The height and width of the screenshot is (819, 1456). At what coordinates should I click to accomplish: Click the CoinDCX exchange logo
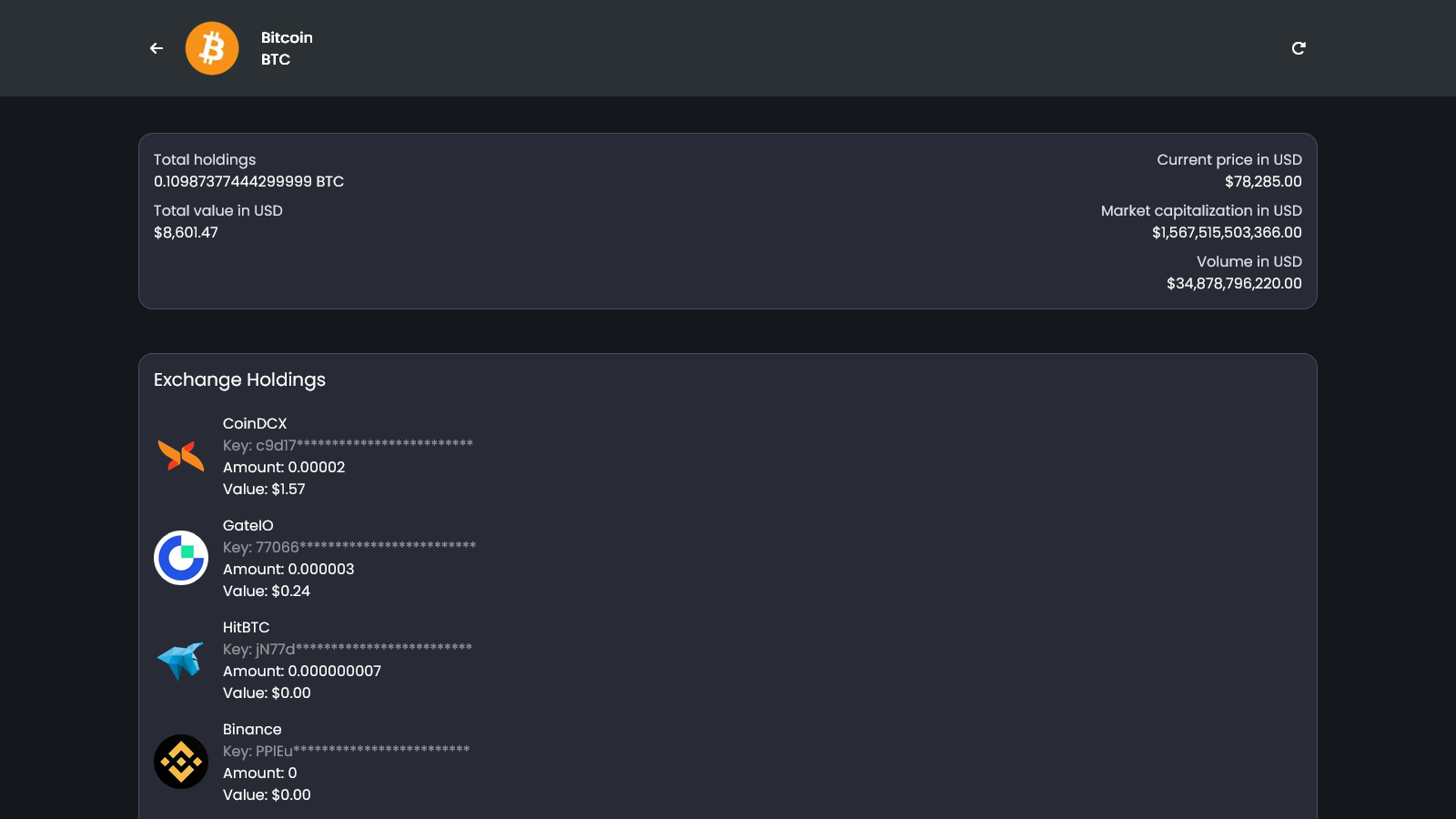181,456
